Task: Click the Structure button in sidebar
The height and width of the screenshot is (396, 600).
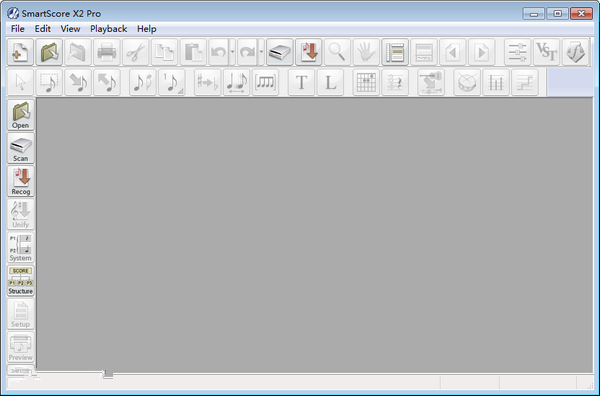Action: 21,281
